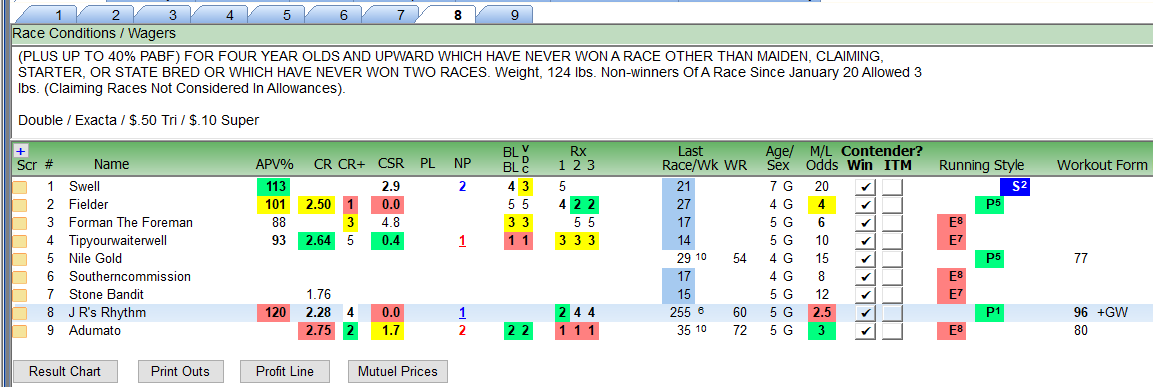Go to race tab 5
The image size is (1153, 387).
(286, 15)
